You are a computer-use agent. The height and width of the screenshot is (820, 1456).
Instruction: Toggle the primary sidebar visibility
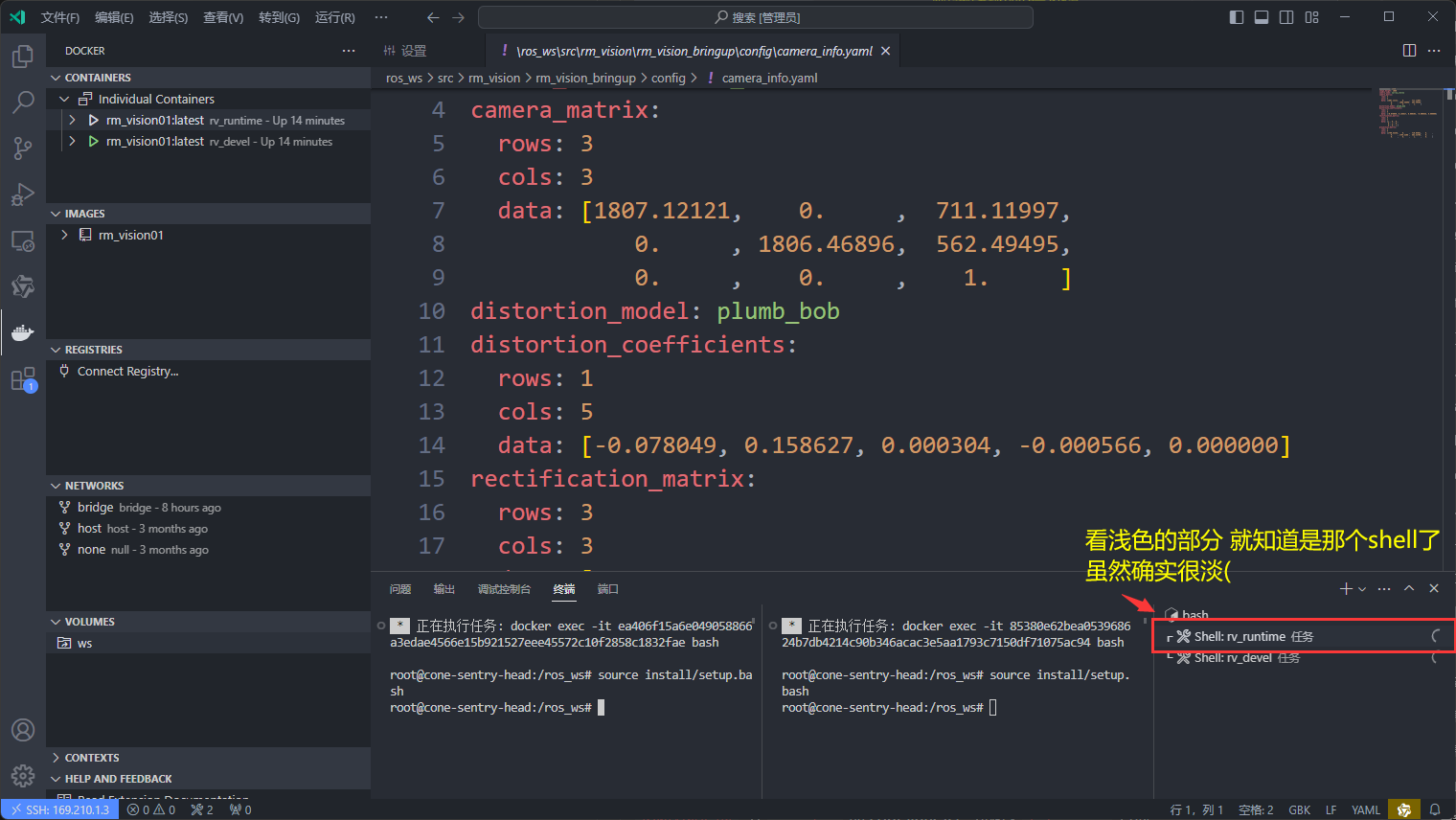click(x=1237, y=17)
